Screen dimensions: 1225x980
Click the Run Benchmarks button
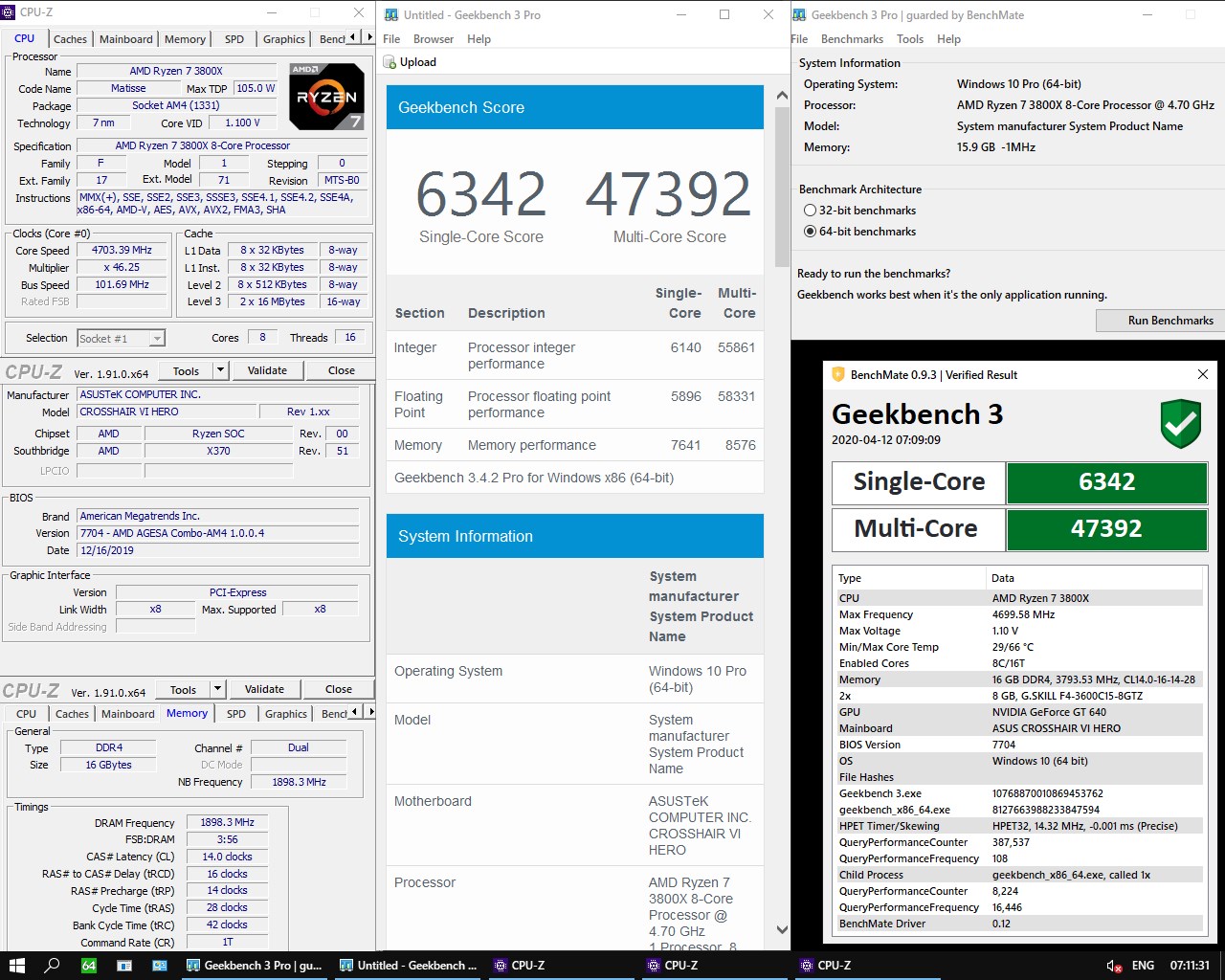click(x=1160, y=321)
